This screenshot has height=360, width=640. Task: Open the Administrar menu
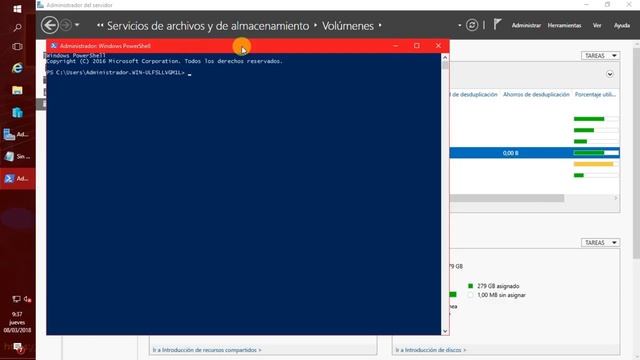[x=526, y=25]
